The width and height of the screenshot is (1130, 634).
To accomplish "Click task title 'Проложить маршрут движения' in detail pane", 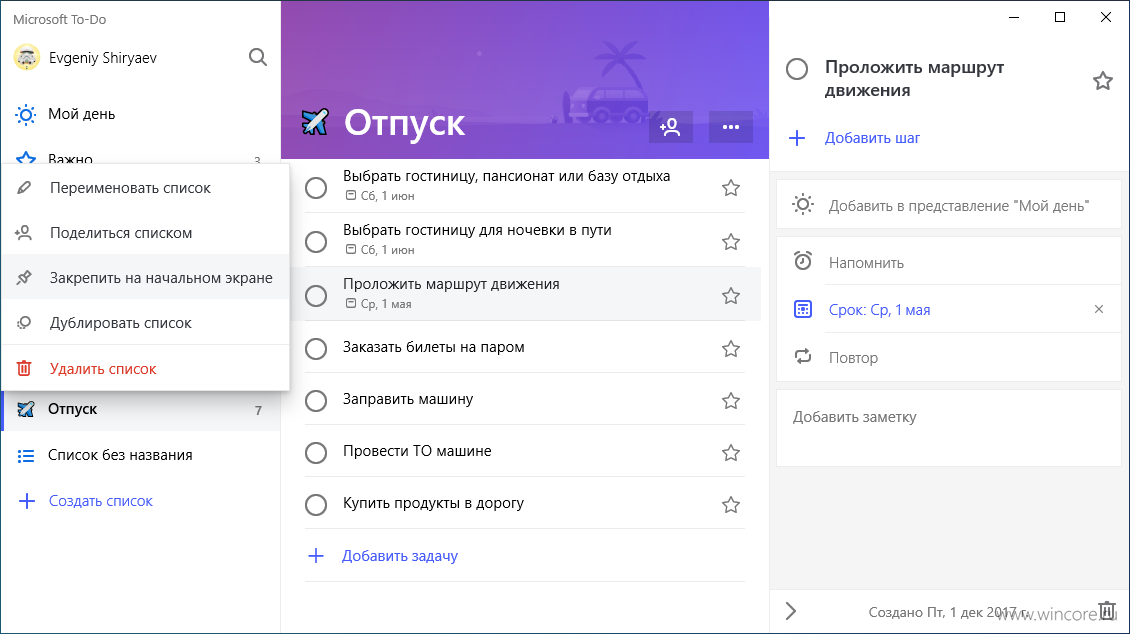I will point(915,79).
